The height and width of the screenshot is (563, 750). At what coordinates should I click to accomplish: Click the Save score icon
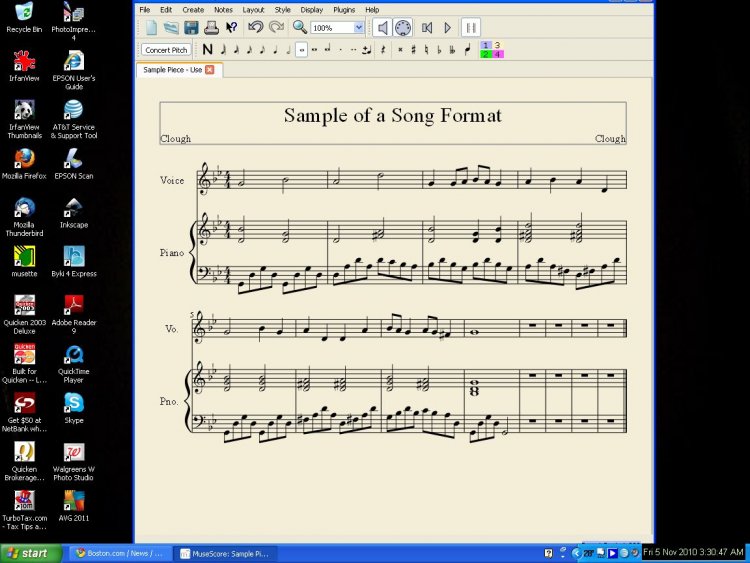point(191,28)
